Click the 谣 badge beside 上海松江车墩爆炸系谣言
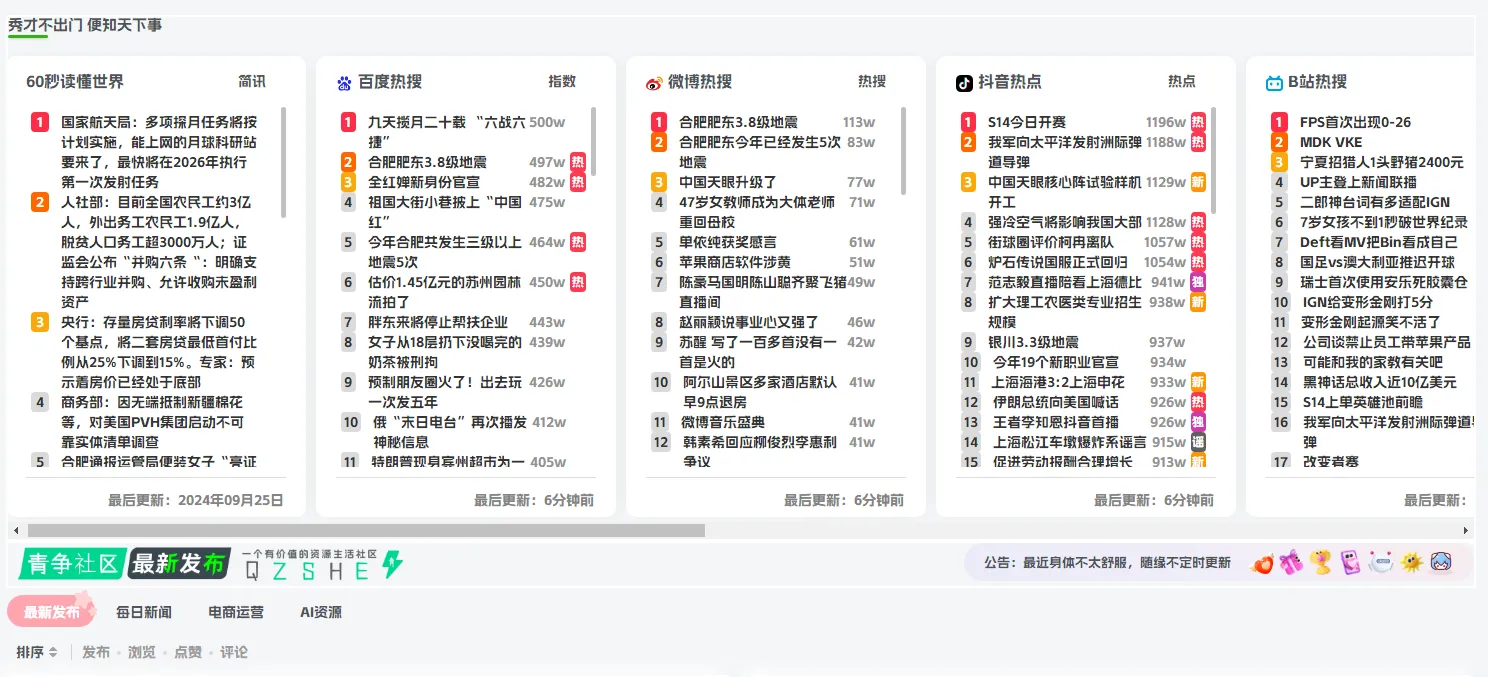This screenshot has width=1488, height=677. pyautogui.click(x=1198, y=442)
